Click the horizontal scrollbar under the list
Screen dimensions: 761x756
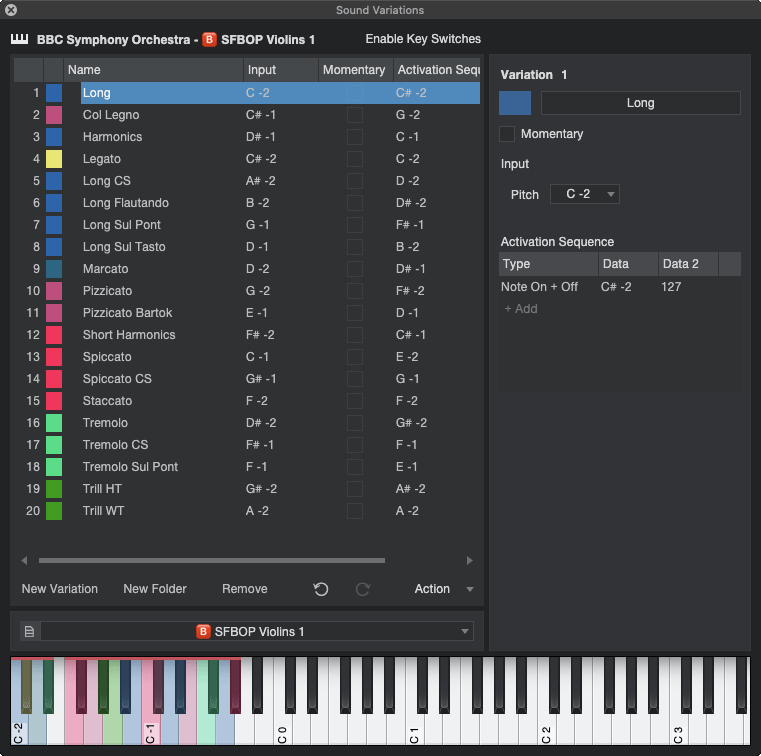(212, 560)
